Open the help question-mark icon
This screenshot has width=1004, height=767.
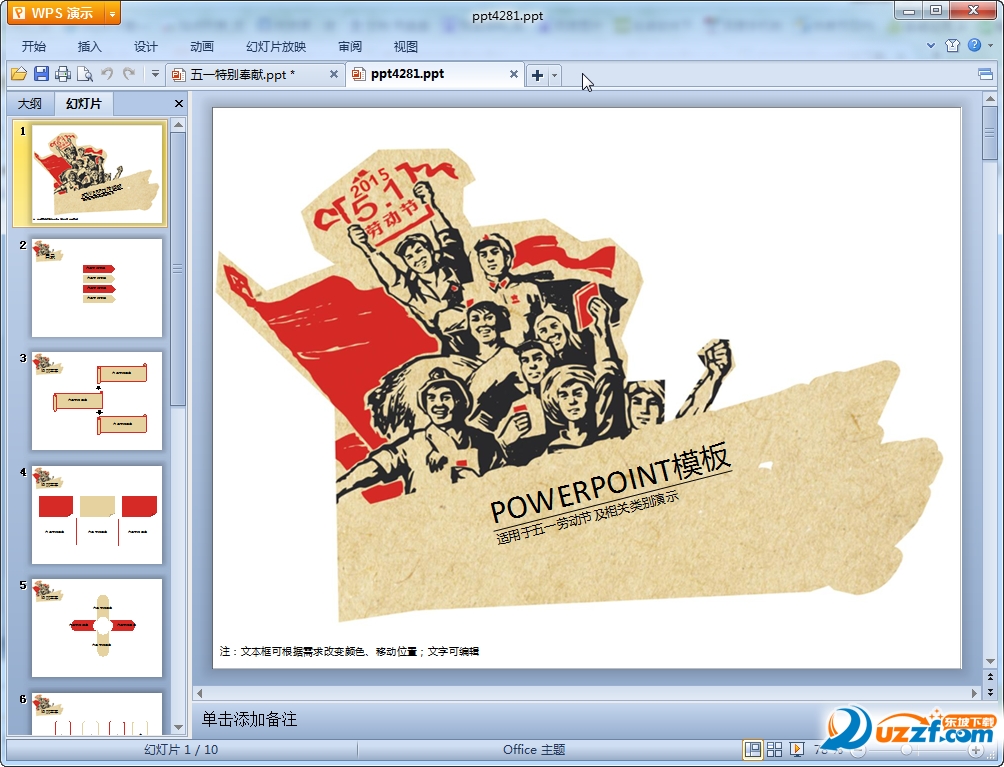[975, 45]
